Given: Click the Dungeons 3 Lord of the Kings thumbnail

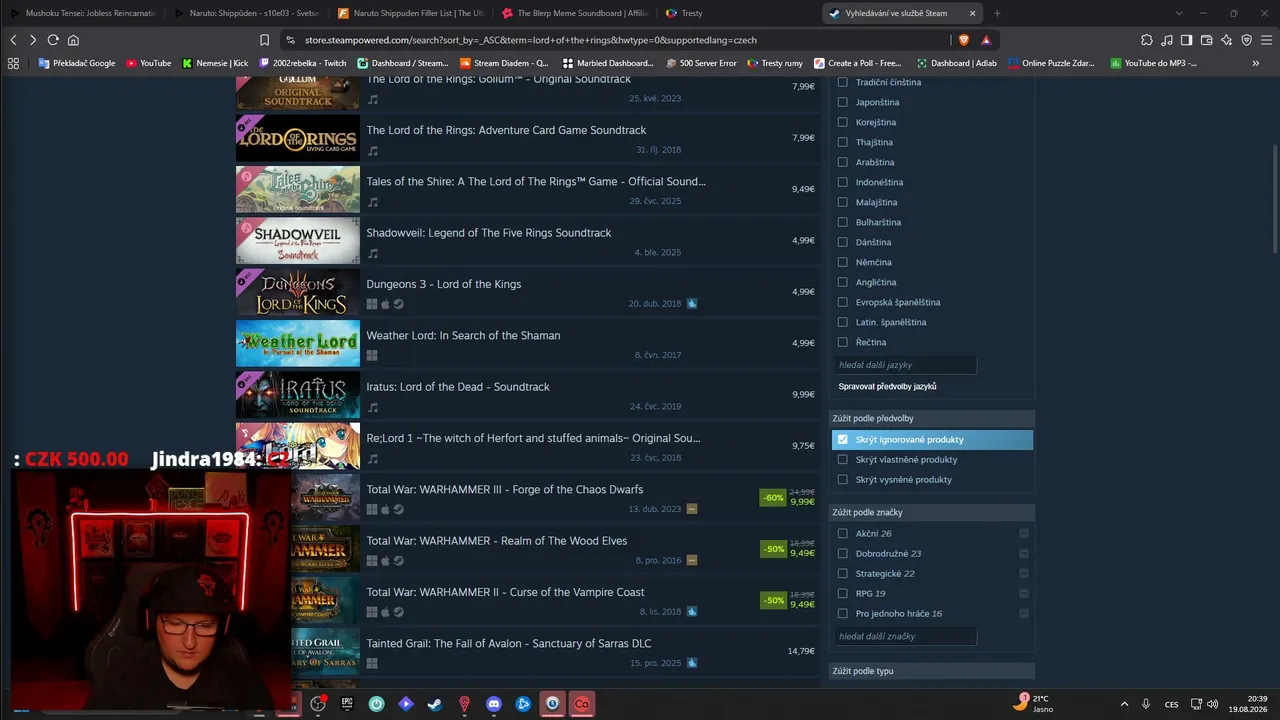Looking at the screenshot, I should [x=297, y=292].
